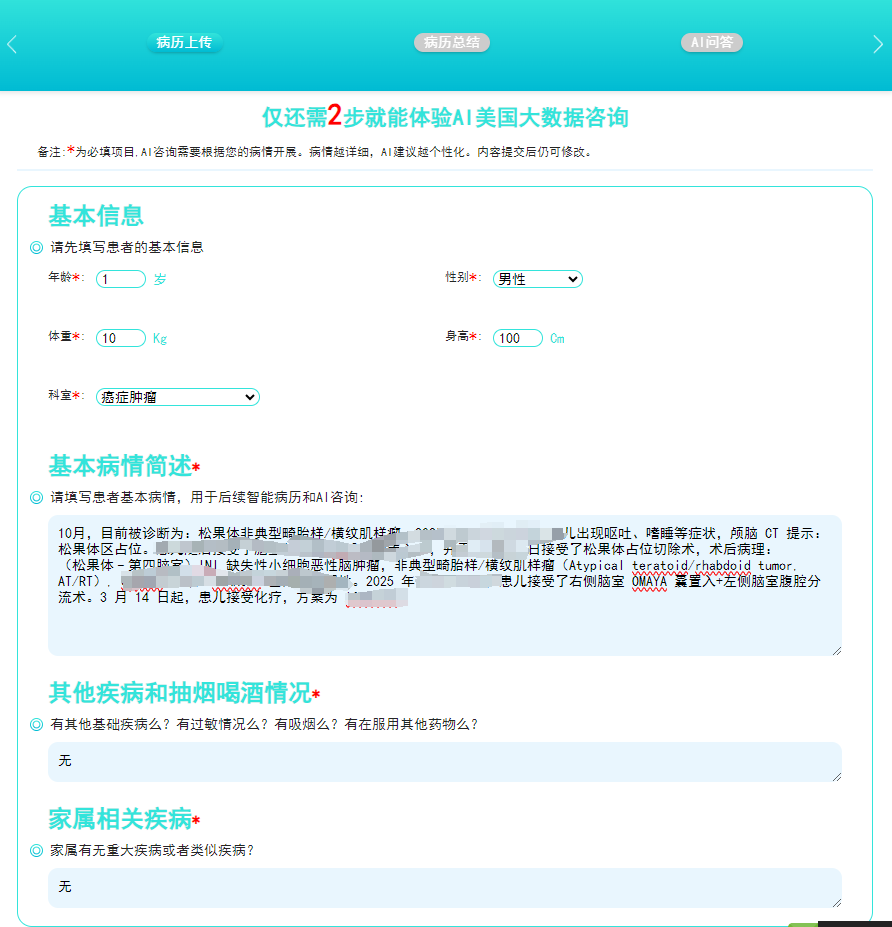Focus the 身高 input field with value 100
Image resolution: width=892 pixels, height=927 pixels.
pyautogui.click(x=518, y=338)
